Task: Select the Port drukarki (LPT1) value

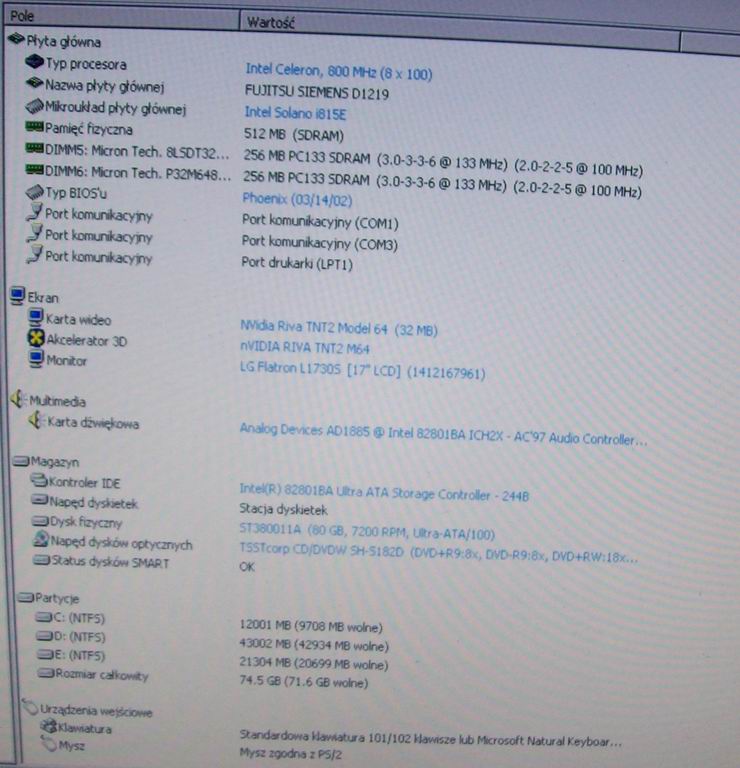Action: pos(297,264)
